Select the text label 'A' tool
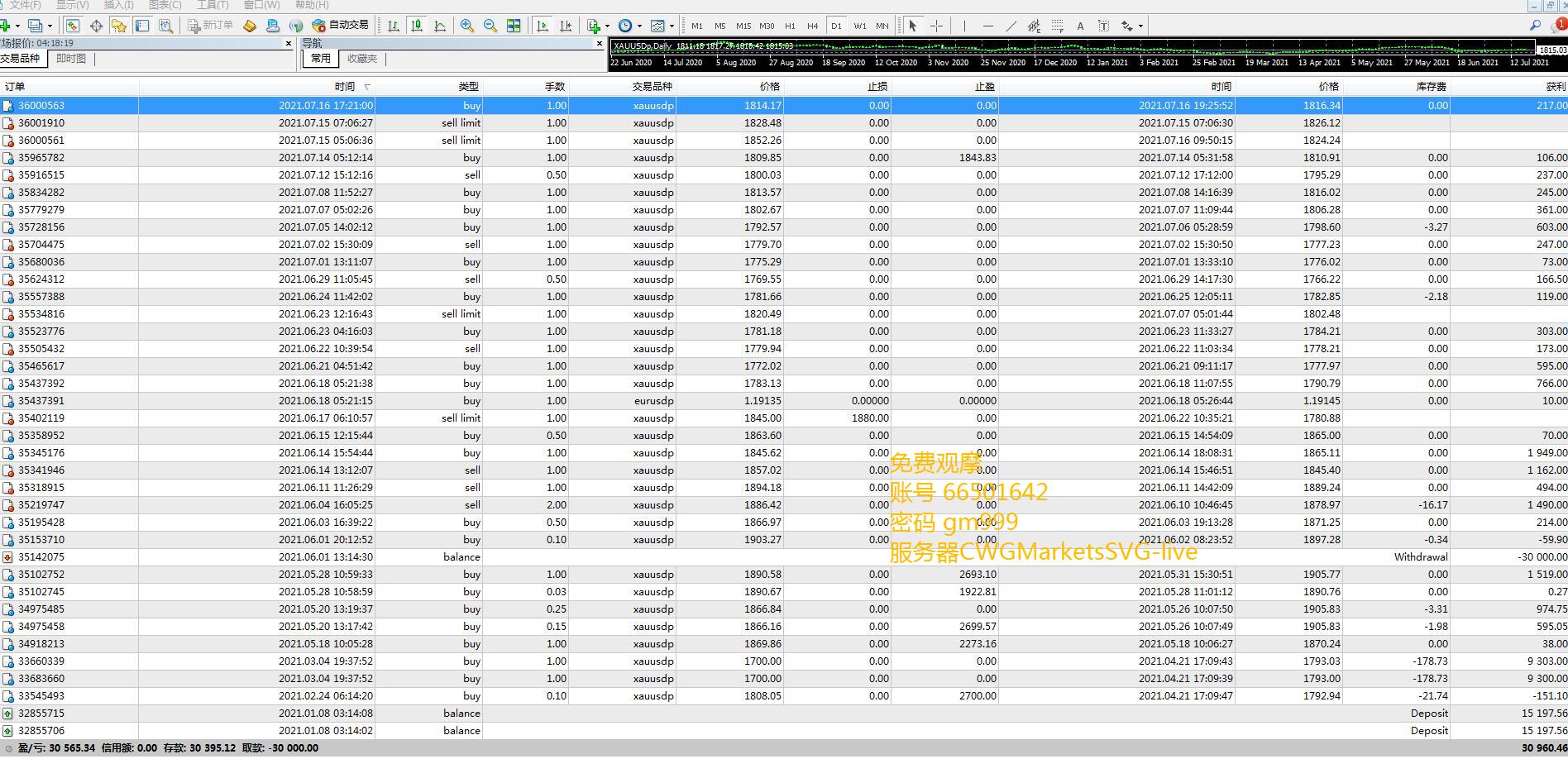The width and height of the screenshot is (1568, 759). pos(1080,26)
